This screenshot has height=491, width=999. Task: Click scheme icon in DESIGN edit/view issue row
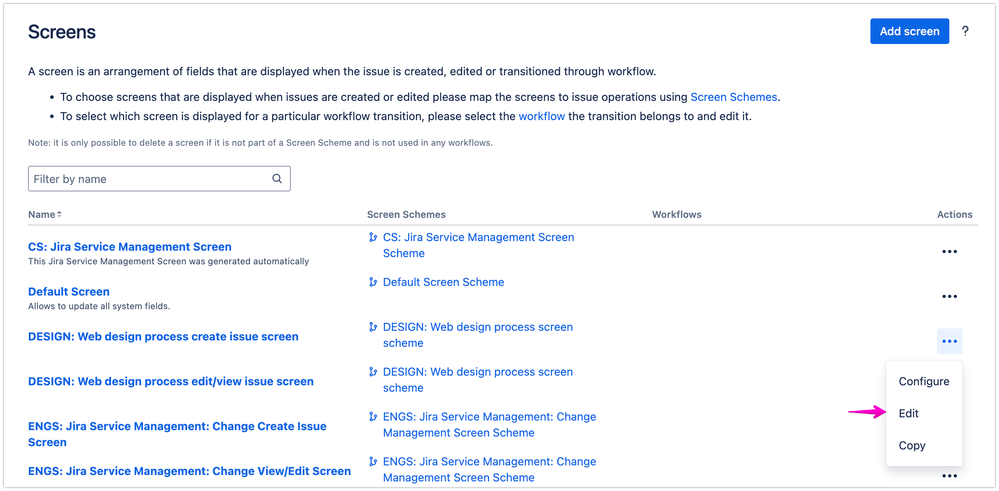click(x=373, y=372)
